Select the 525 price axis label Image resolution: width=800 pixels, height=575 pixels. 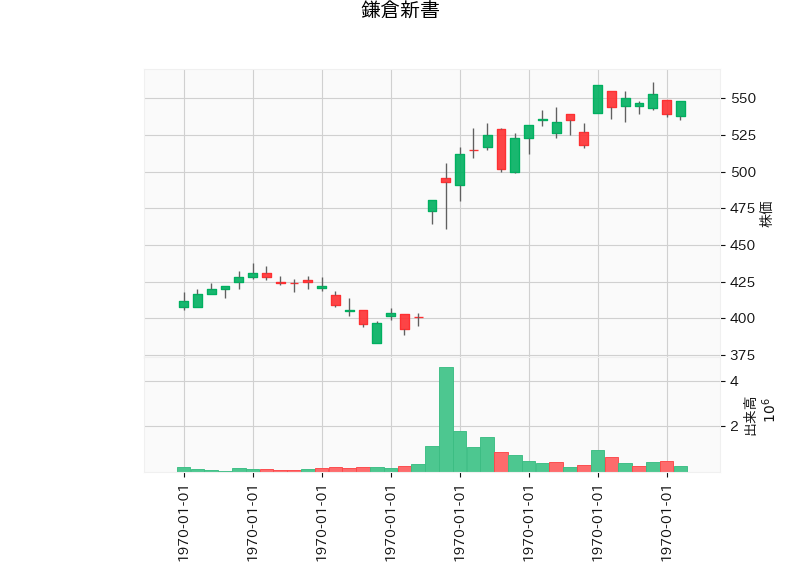click(743, 136)
